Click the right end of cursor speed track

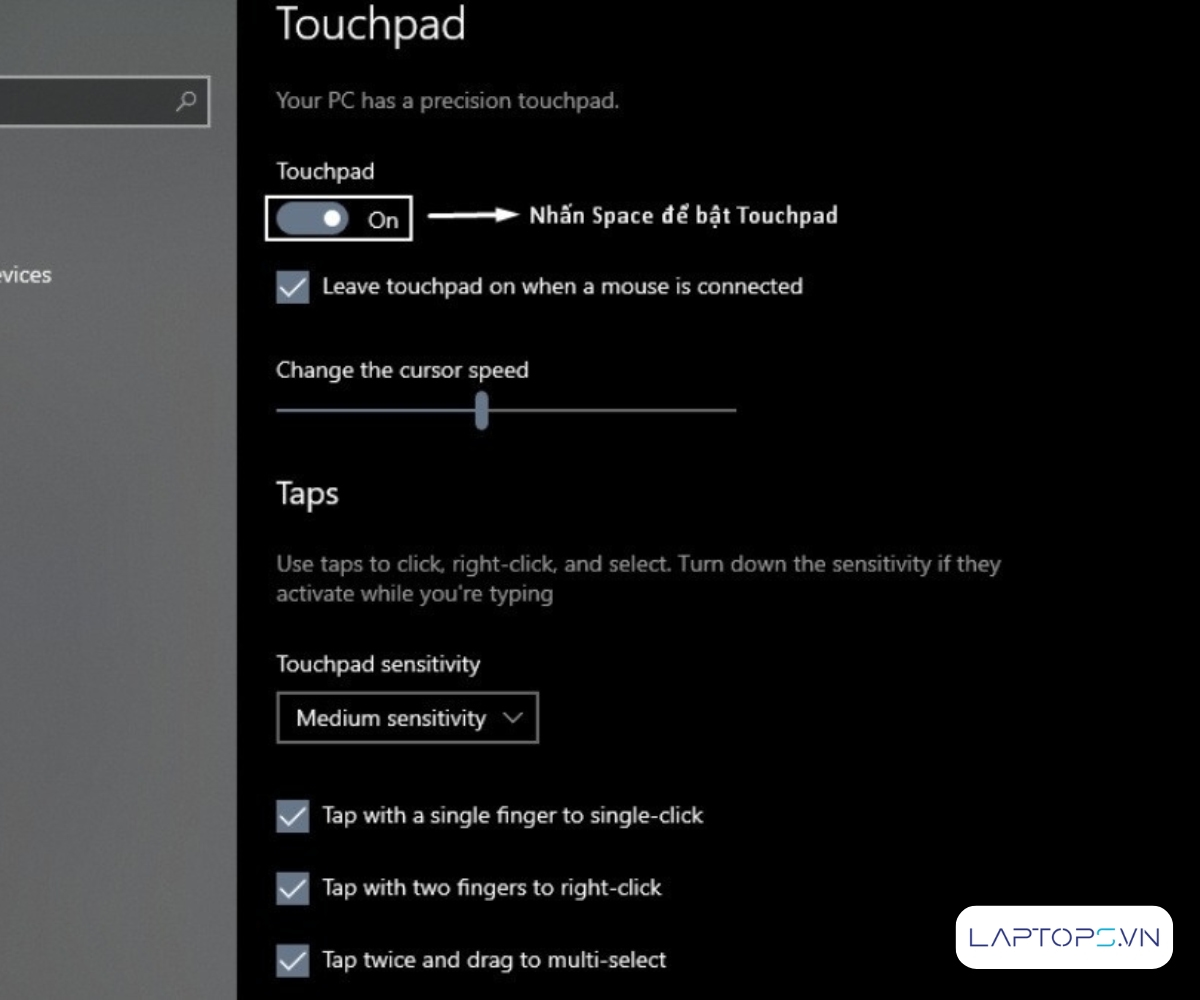click(731, 409)
